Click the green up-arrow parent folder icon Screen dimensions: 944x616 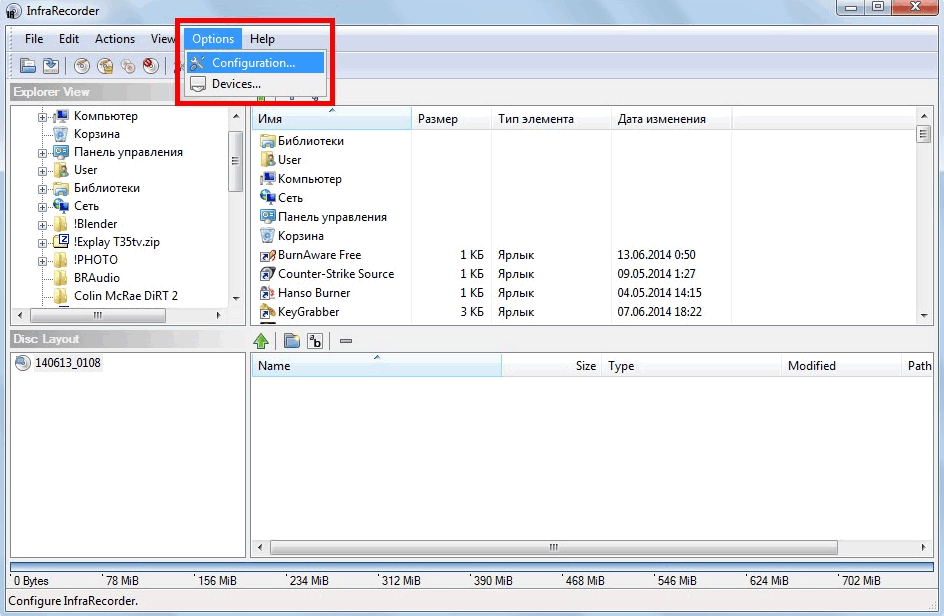tap(261, 341)
